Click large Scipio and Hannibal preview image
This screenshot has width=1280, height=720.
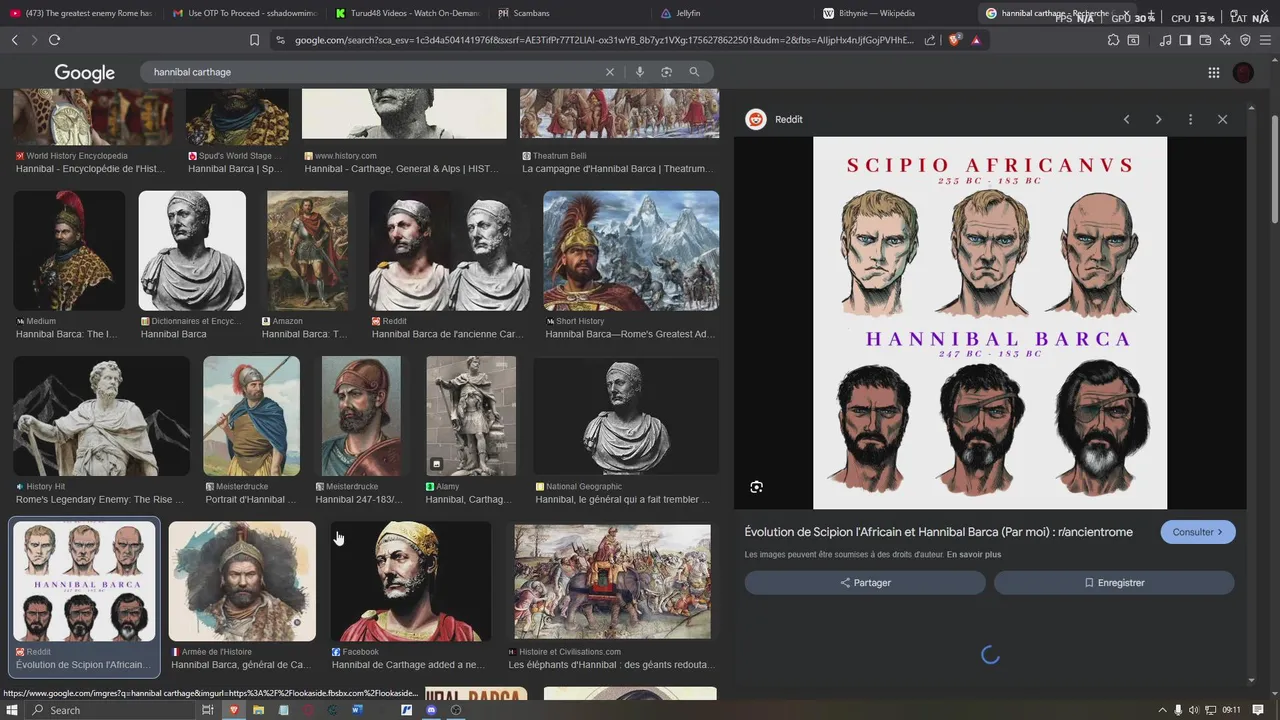990,323
